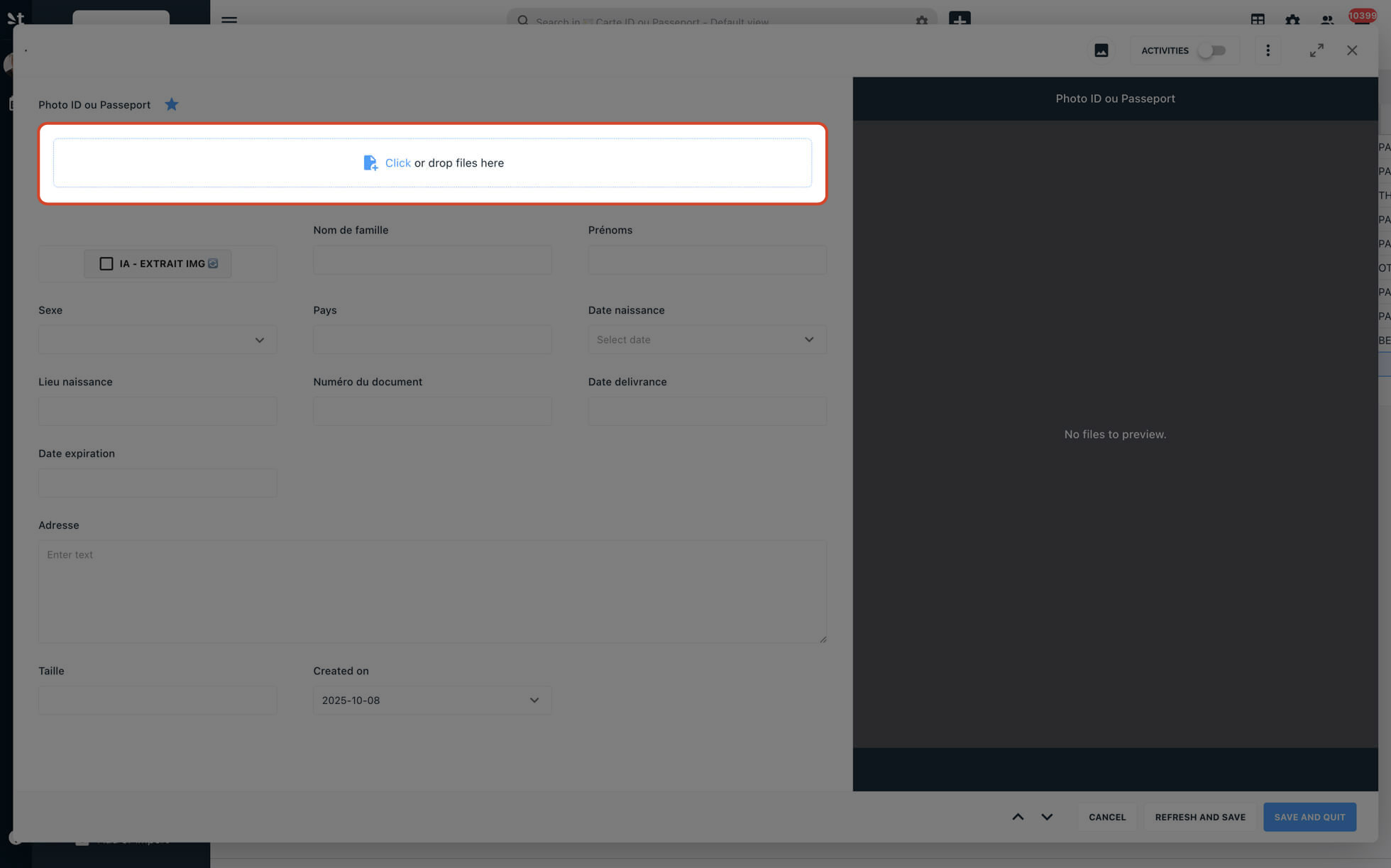Close the record dialog

[1352, 50]
